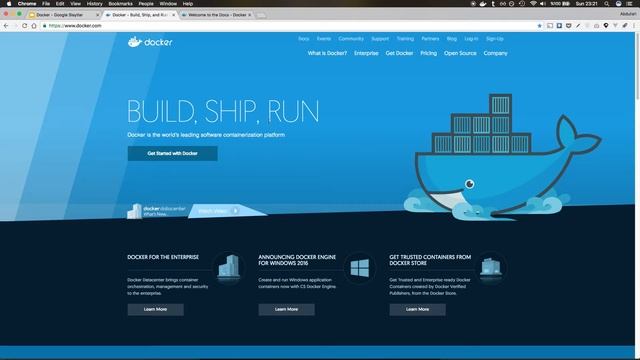
Task: Click the docker datacenter What's New banner
Action: [156, 211]
